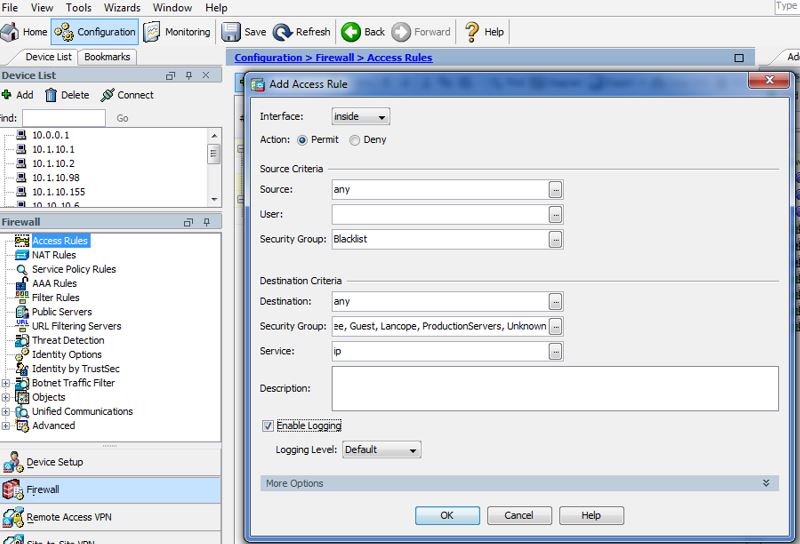Select Access Rules tree item
Viewport: 800px width, 544px height.
click(x=60, y=240)
